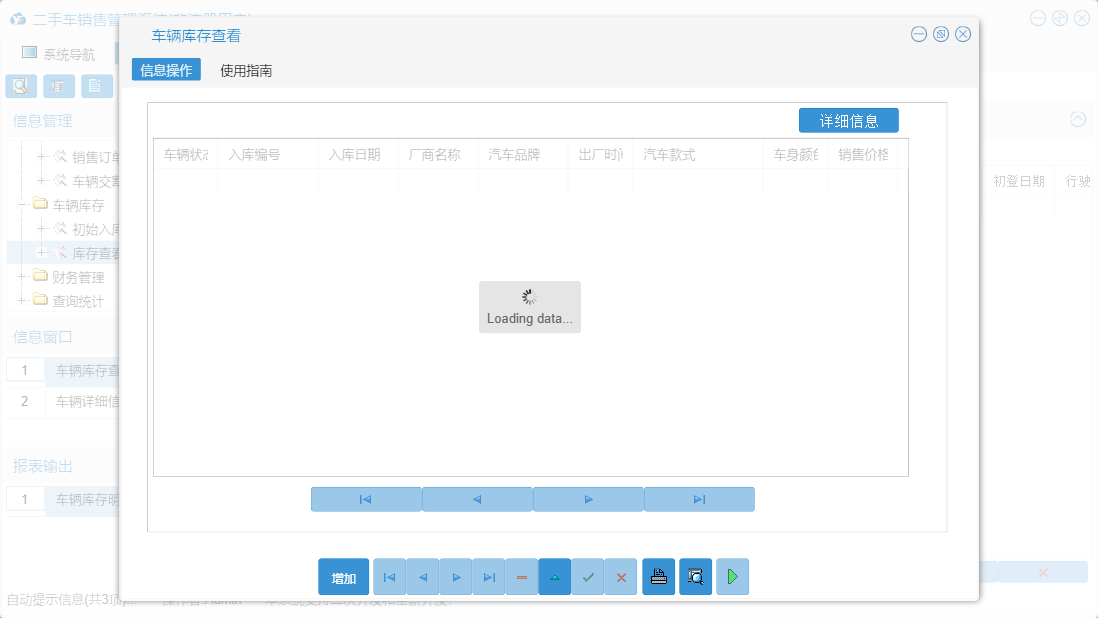Click the 车辆状态 column header

pos(186,155)
